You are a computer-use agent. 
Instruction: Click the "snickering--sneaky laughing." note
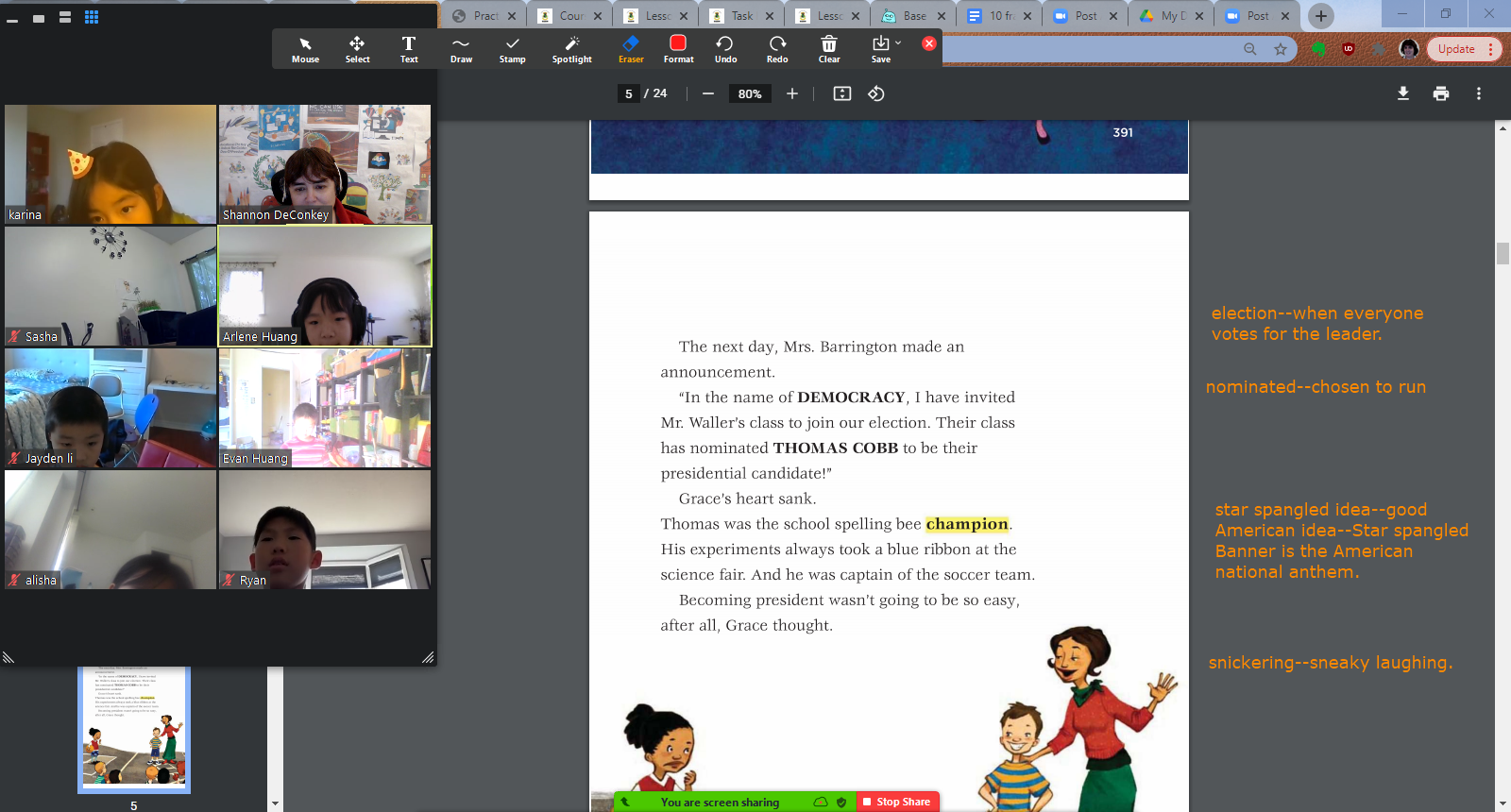pos(1331,663)
